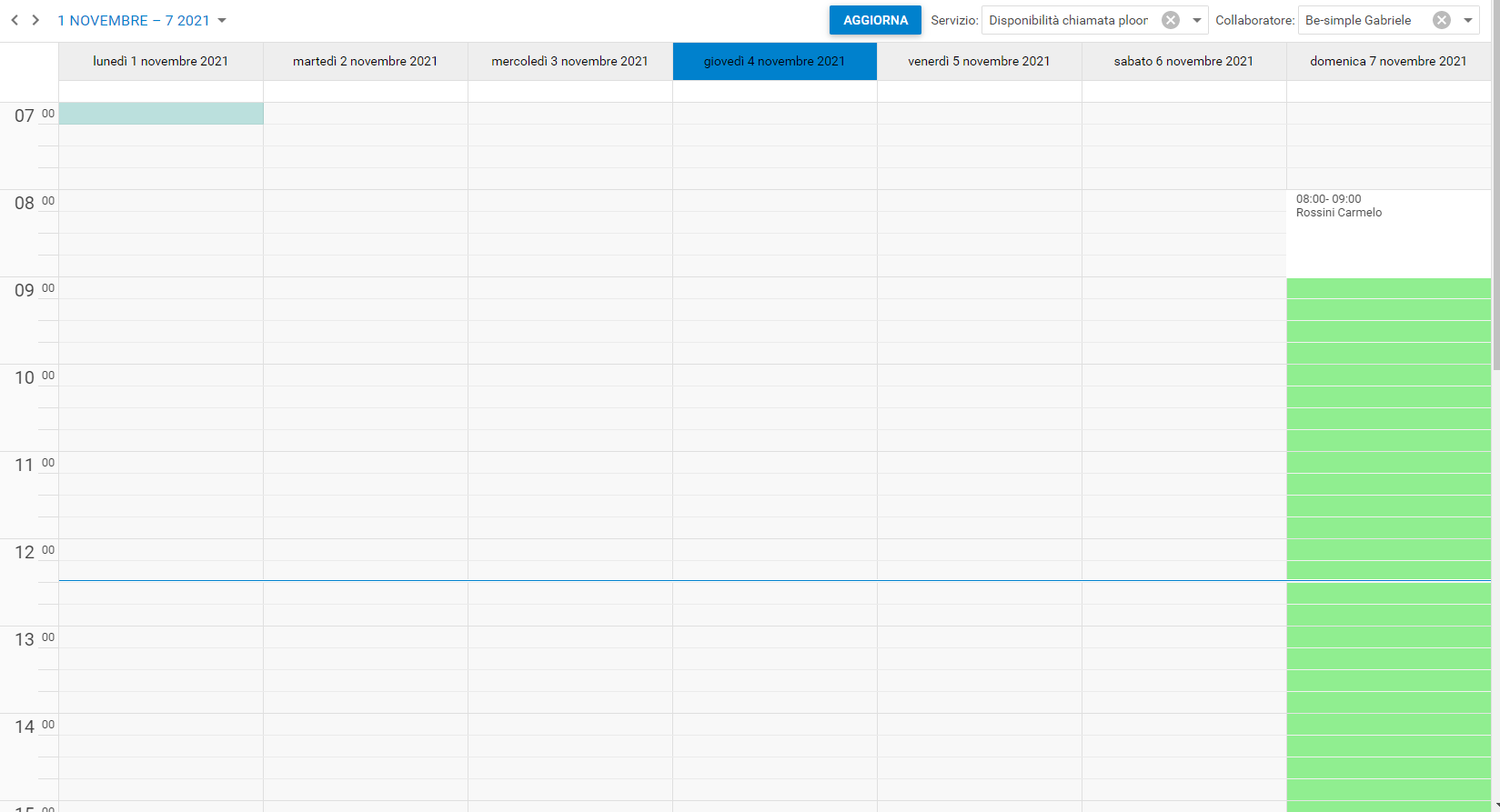Click the green availability block on Sunday
1500x812 pixels.
coord(1389,544)
